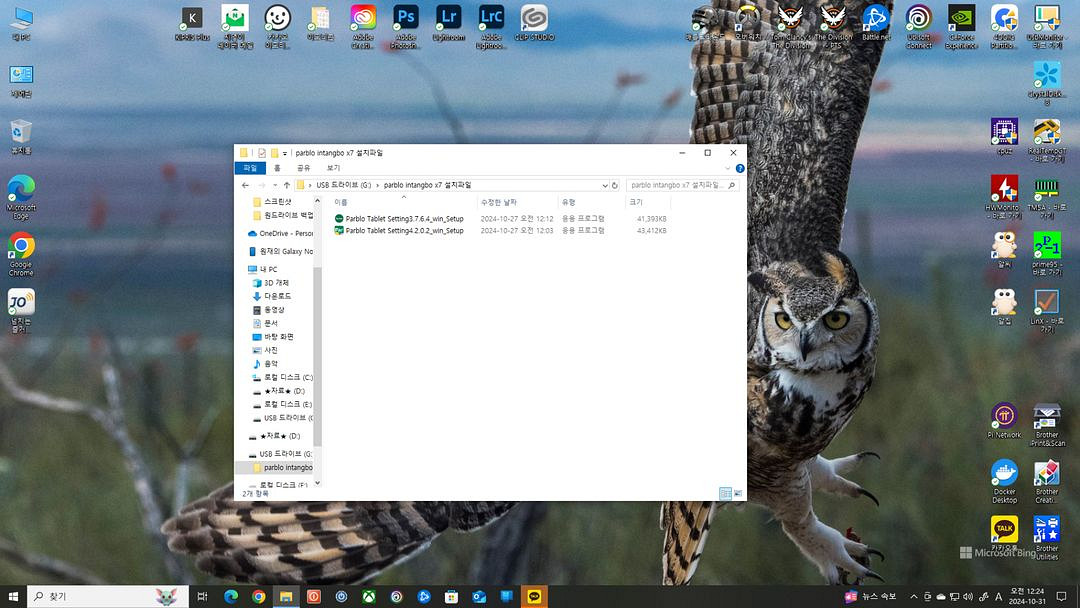Launch the Lightroom desktop icon
1080x608 pixels.
coord(448,24)
